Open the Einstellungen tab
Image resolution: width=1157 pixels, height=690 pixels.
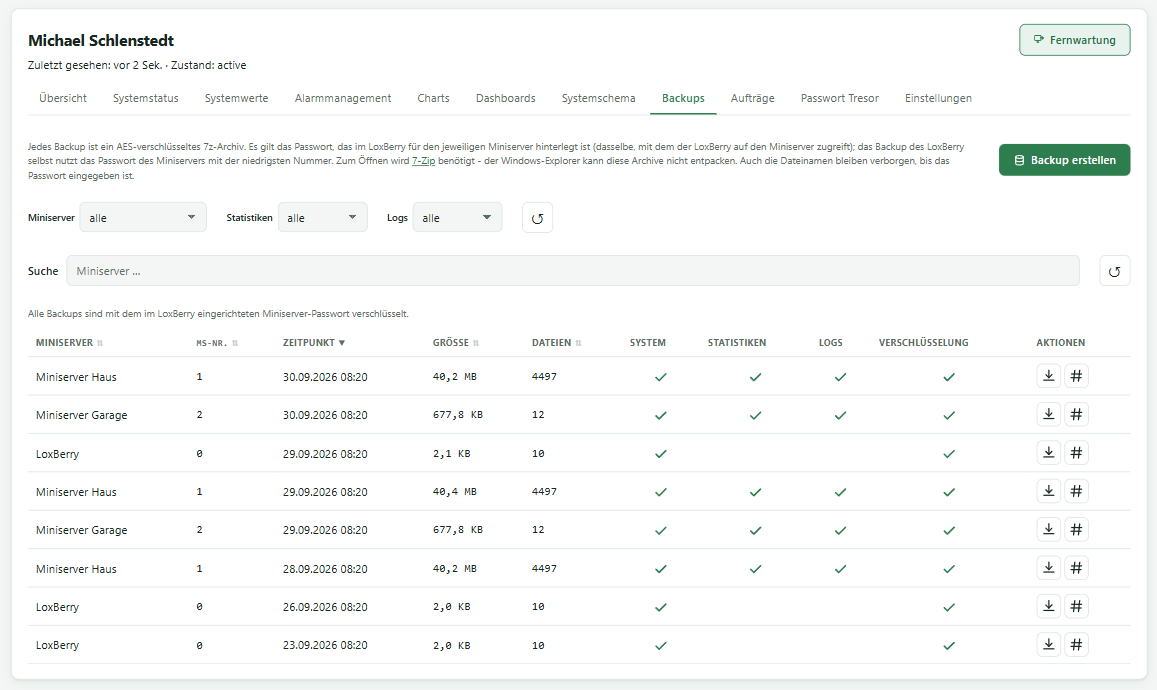(938, 98)
